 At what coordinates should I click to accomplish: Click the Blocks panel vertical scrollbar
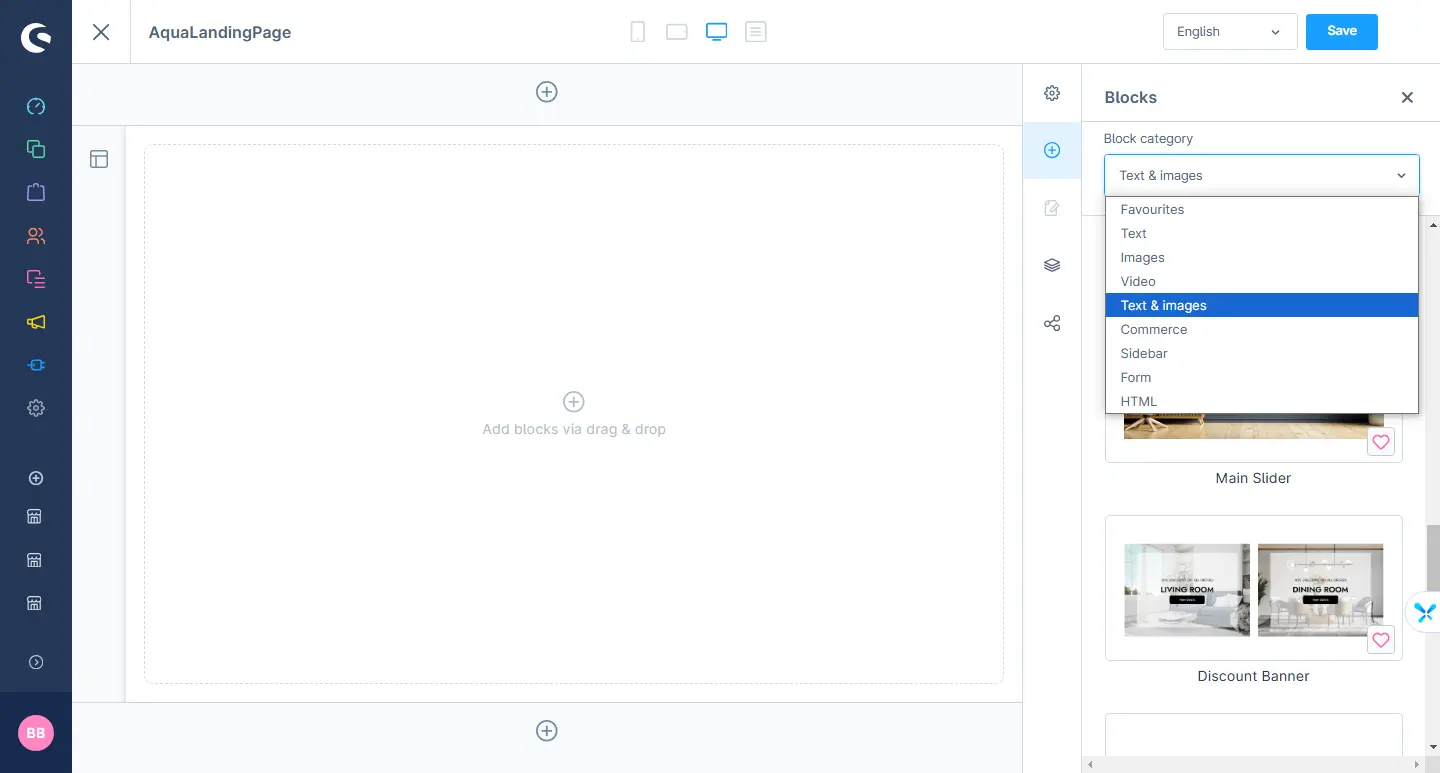click(1433, 560)
